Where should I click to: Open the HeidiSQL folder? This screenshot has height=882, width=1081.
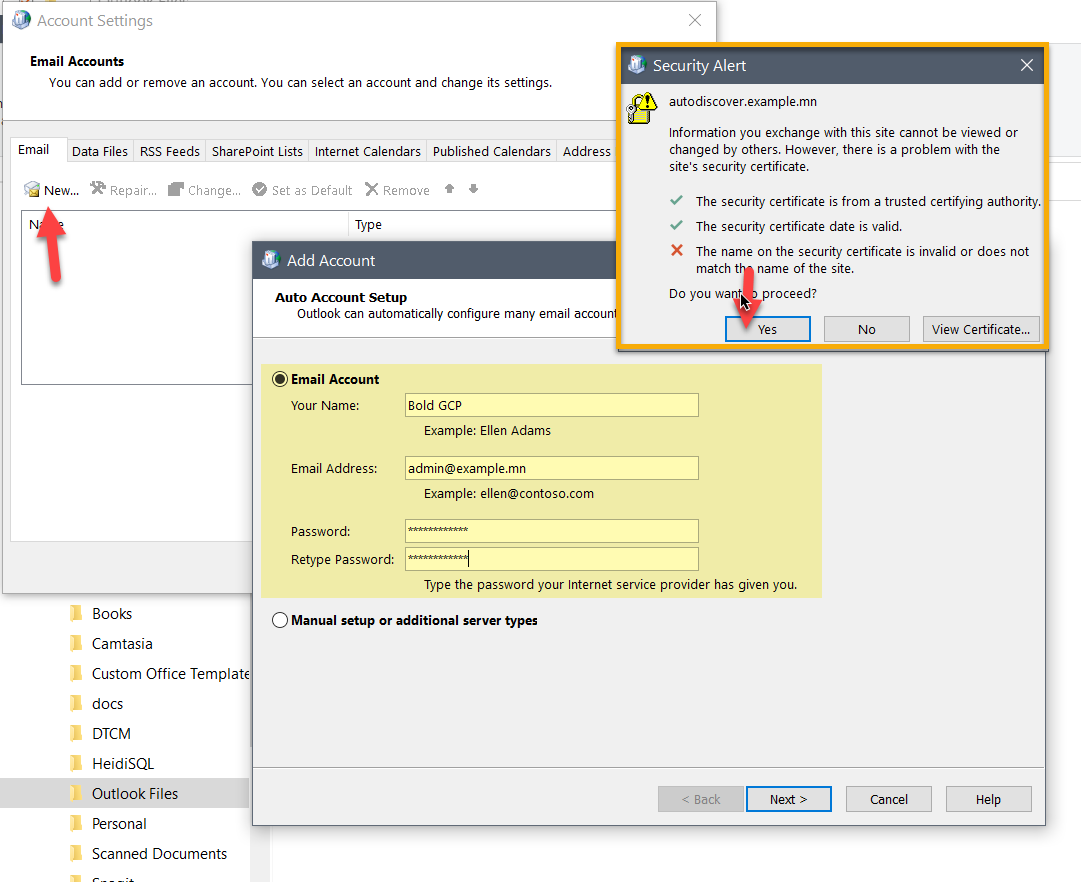point(123,764)
